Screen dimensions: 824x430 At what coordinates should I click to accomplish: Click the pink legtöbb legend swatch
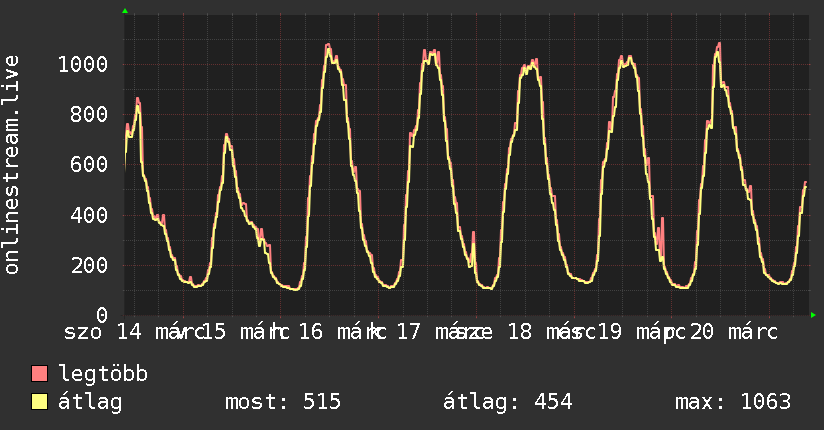click(x=39, y=374)
